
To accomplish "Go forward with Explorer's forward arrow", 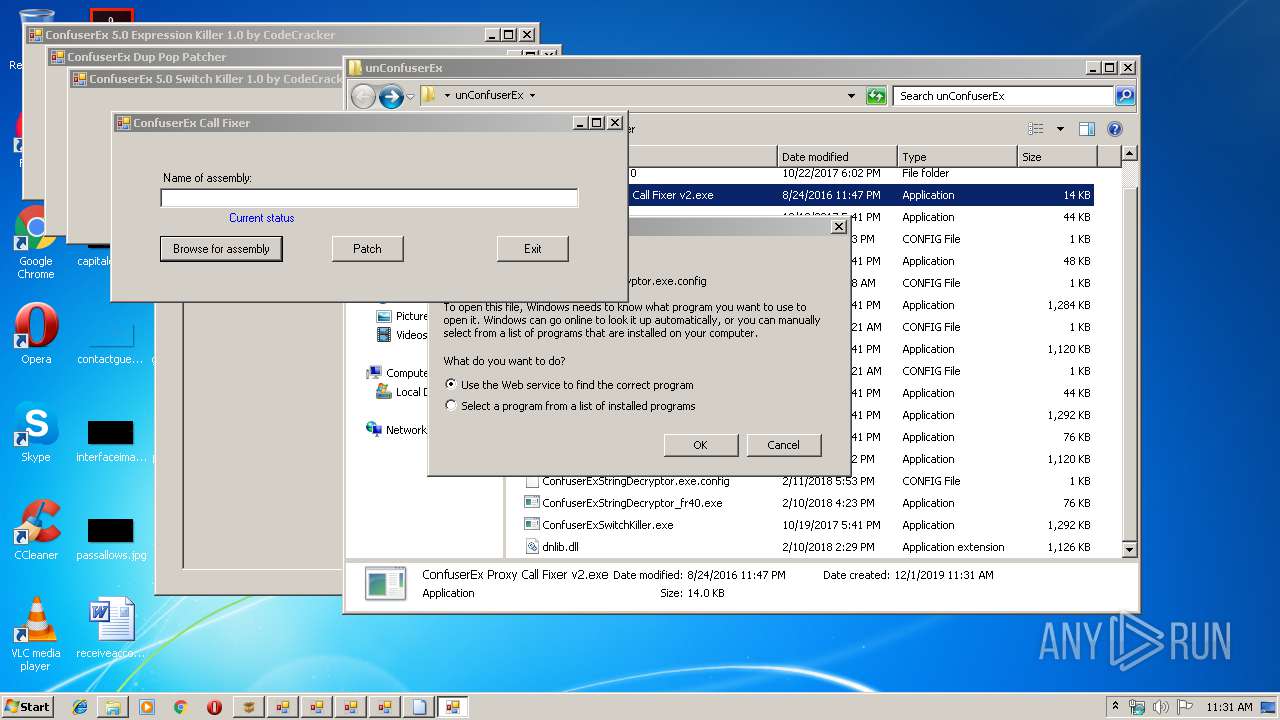I will [x=391, y=96].
